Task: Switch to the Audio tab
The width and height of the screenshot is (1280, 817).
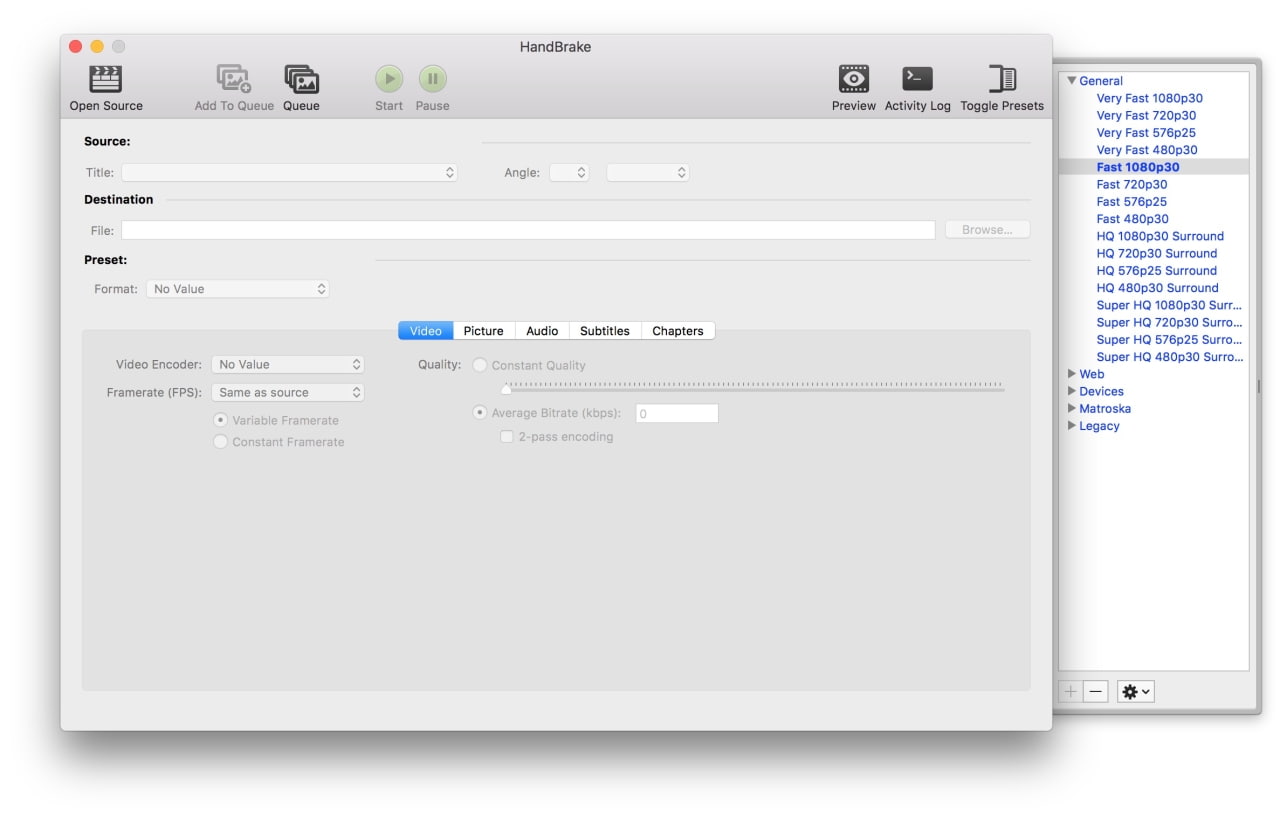Action: click(x=542, y=330)
